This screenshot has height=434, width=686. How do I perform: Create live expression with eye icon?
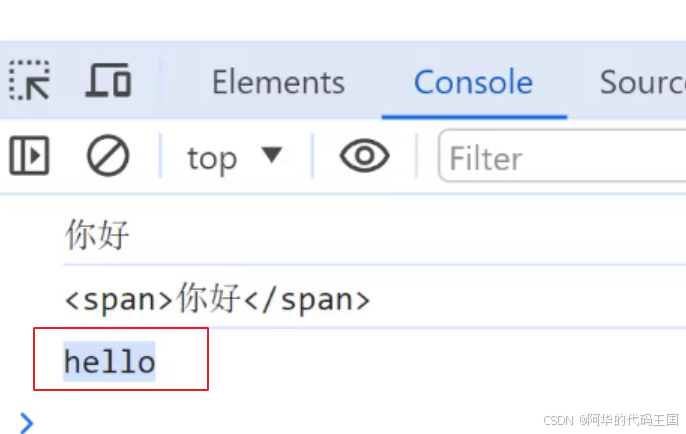click(364, 155)
